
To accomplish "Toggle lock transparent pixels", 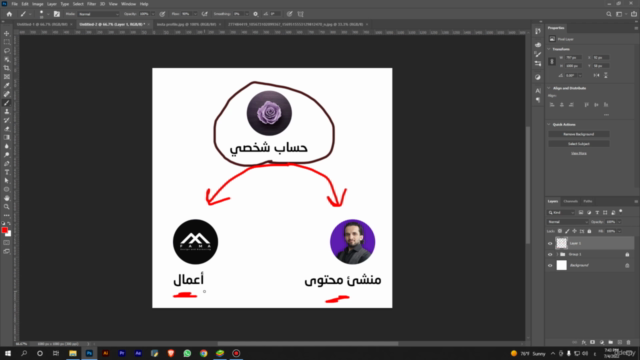I will coord(560,231).
